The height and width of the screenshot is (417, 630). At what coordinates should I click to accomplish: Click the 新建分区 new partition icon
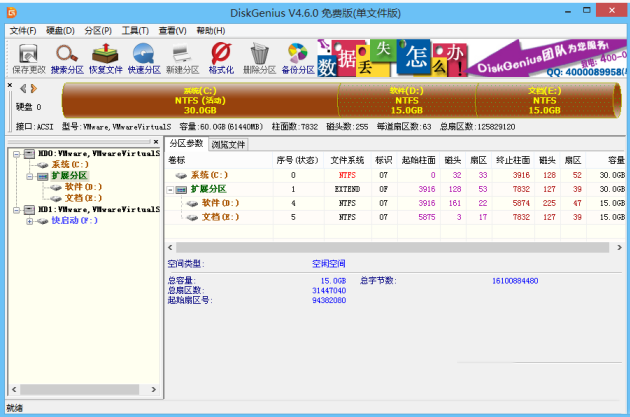click(183, 58)
